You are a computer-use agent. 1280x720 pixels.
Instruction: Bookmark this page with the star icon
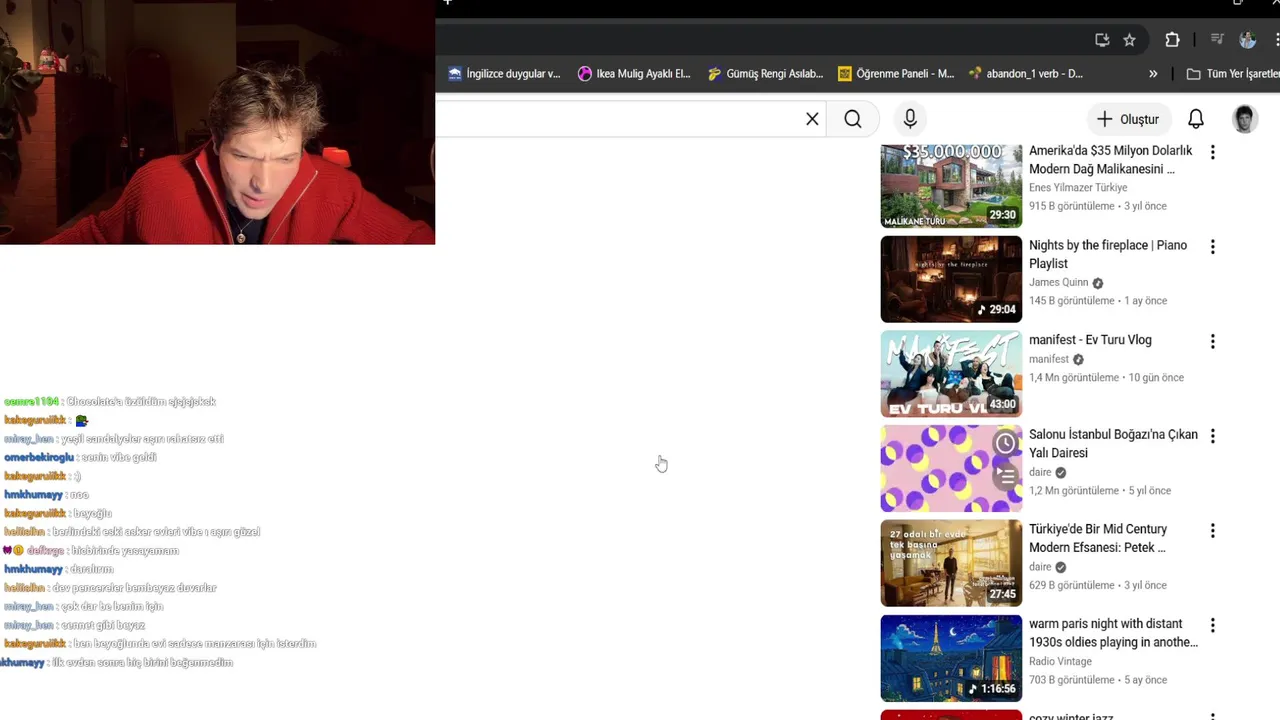(1129, 40)
